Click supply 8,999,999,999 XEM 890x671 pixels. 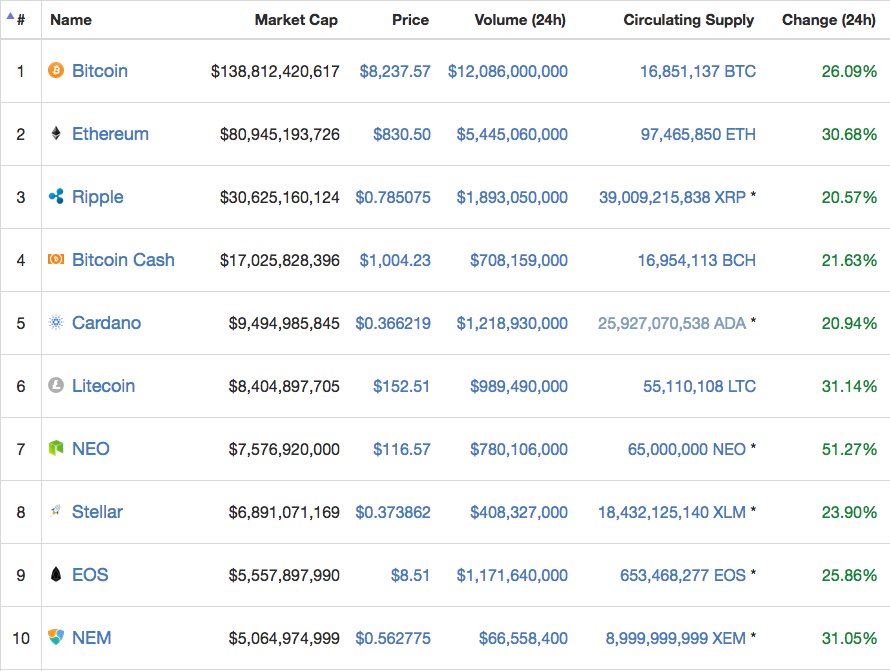click(x=675, y=639)
